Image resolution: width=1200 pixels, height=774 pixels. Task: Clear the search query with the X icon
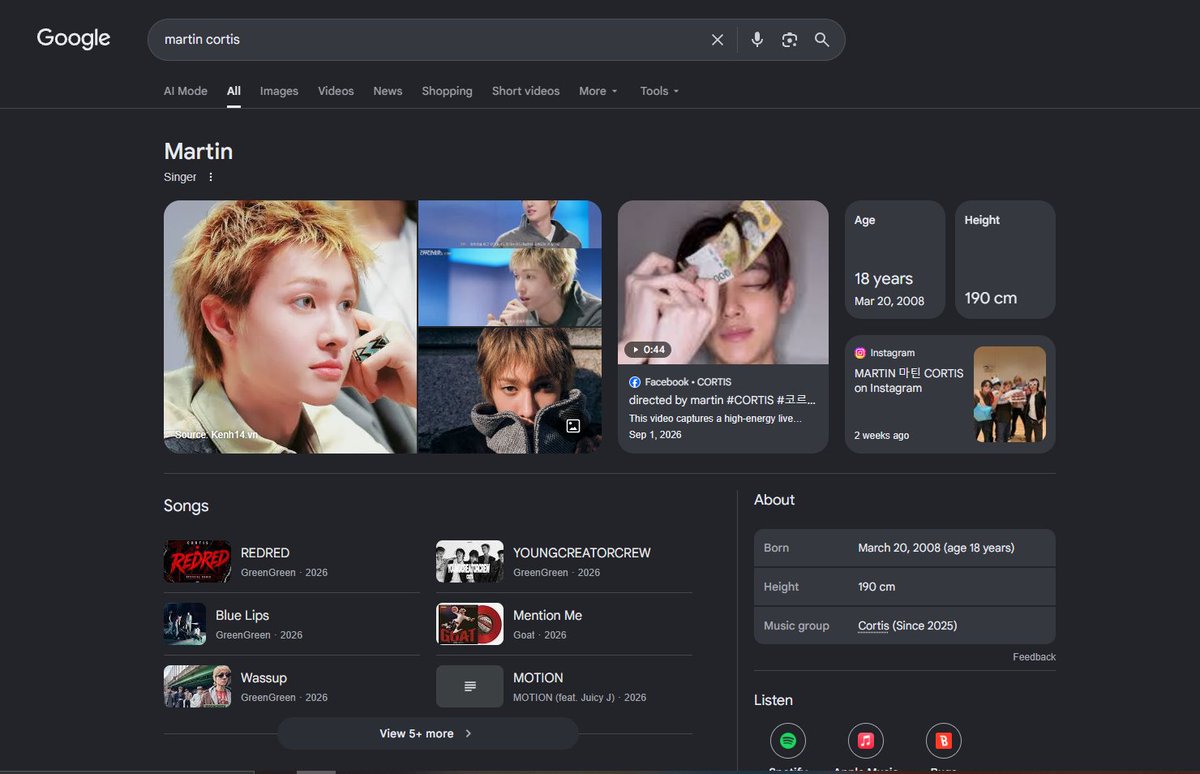[x=717, y=40]
